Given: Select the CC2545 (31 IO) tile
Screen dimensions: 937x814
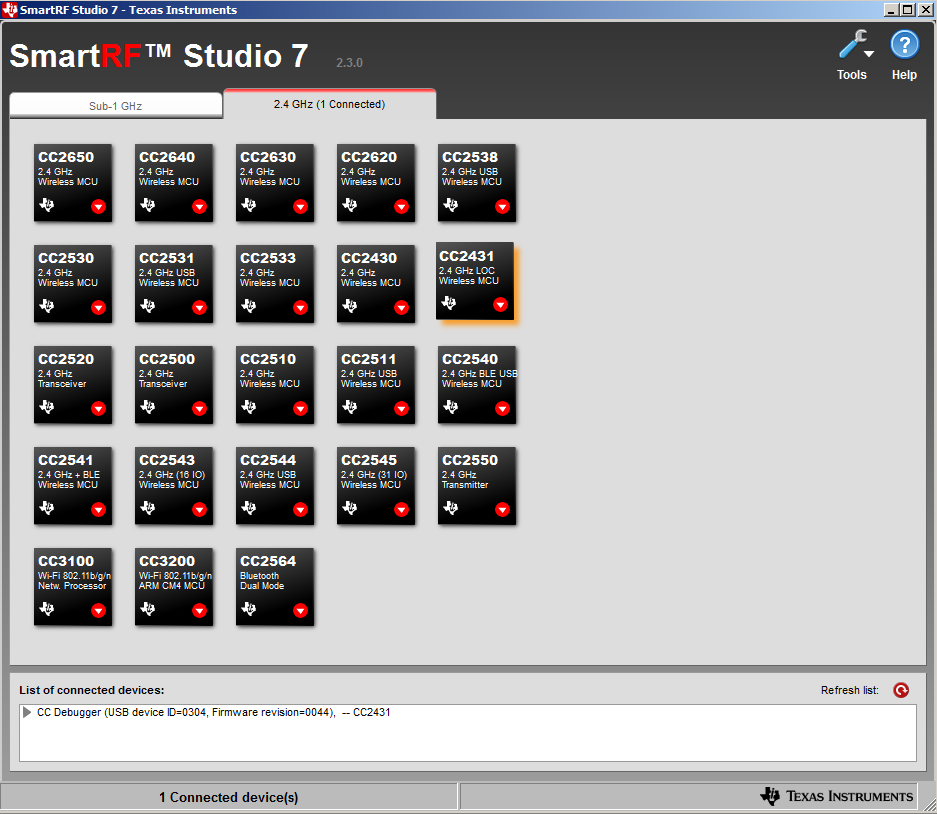Looking at the screenshot, I should 376,486.
